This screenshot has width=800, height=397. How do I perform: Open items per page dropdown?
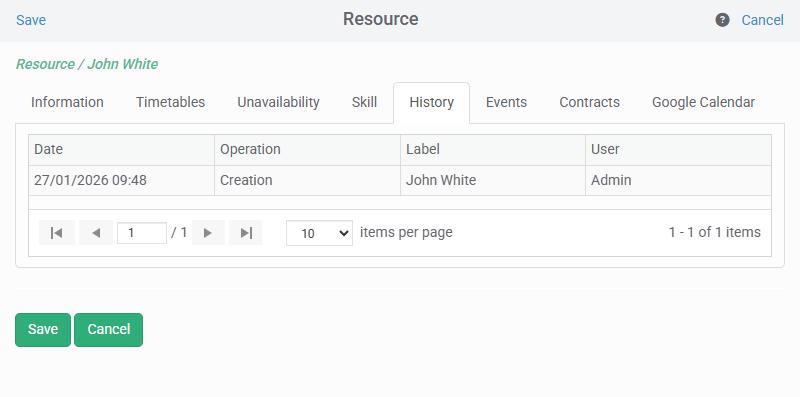click(x=319, y=233)
